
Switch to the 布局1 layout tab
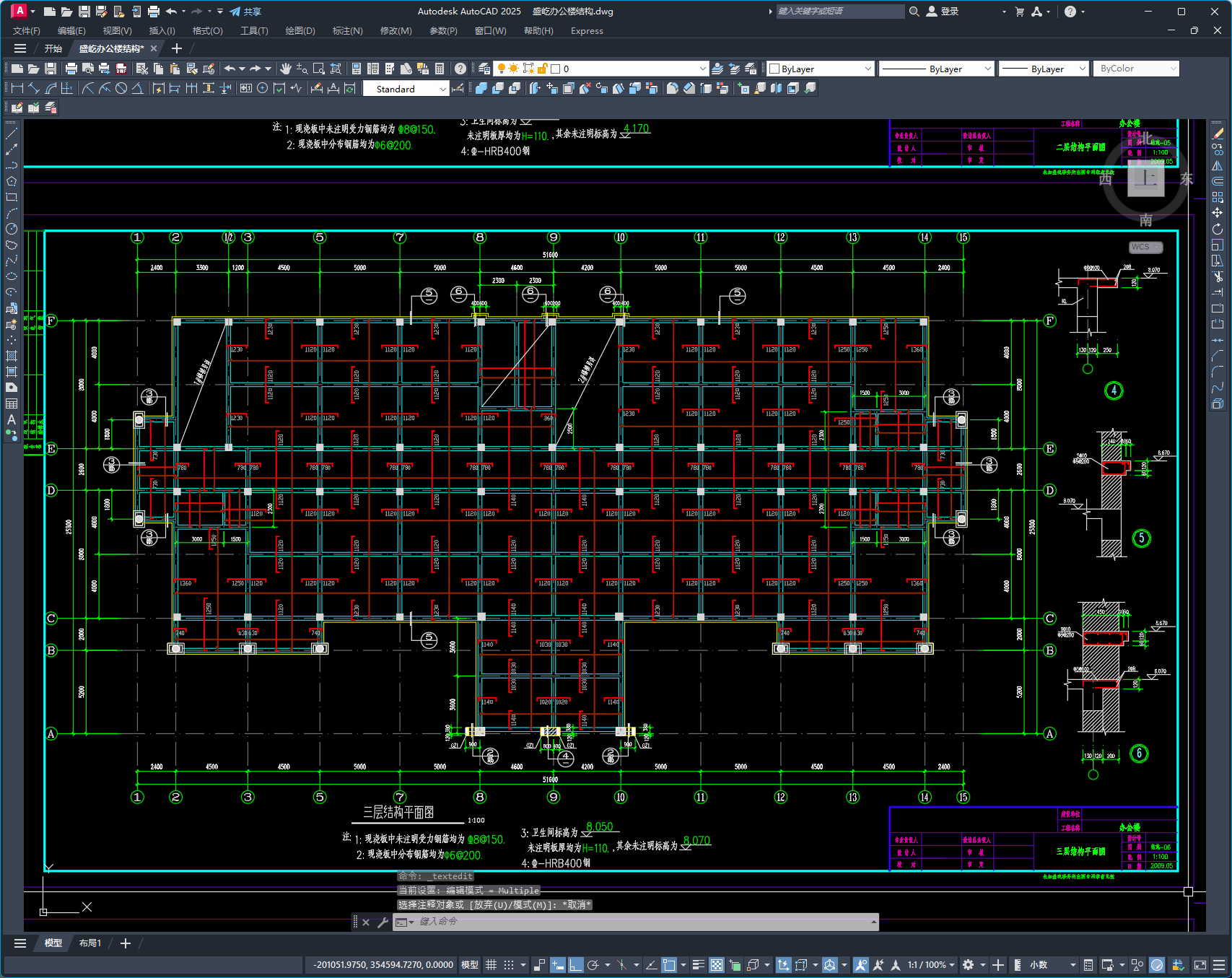90,943
